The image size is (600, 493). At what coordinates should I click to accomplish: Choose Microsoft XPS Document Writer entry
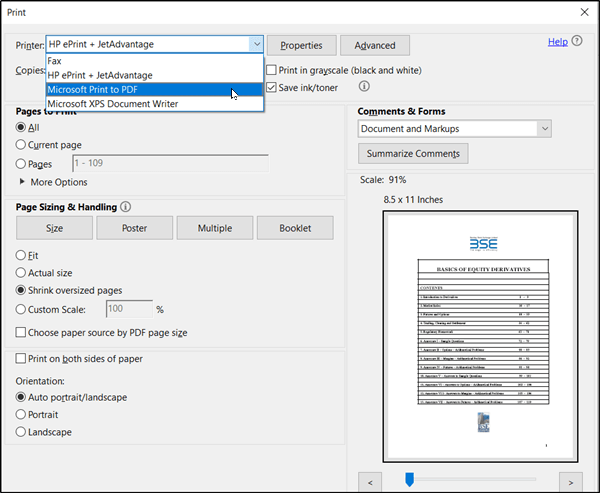(155, 104)
